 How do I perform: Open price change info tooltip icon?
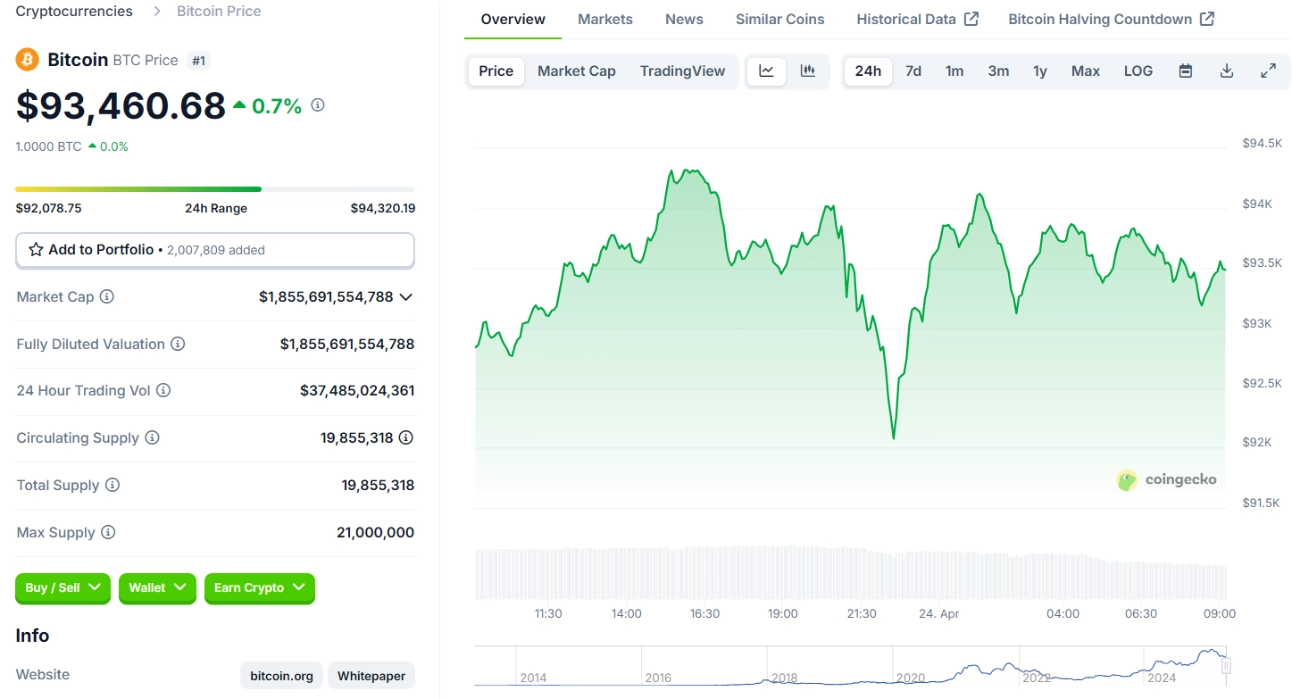pyautogui.click(x=318, y=105)
